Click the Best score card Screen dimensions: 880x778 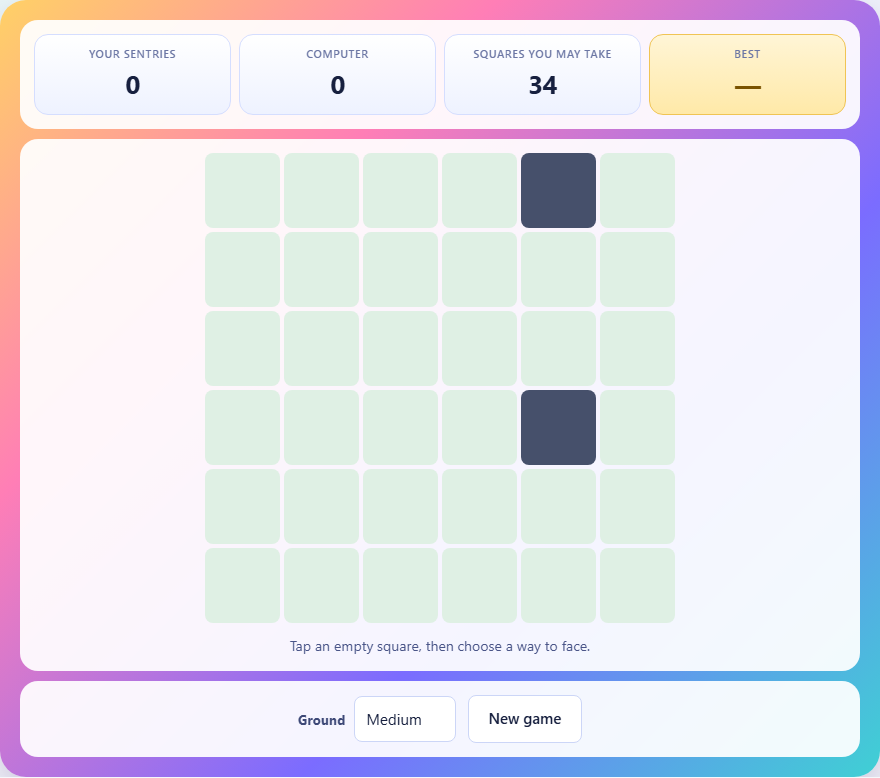click(x=748, y=75)
